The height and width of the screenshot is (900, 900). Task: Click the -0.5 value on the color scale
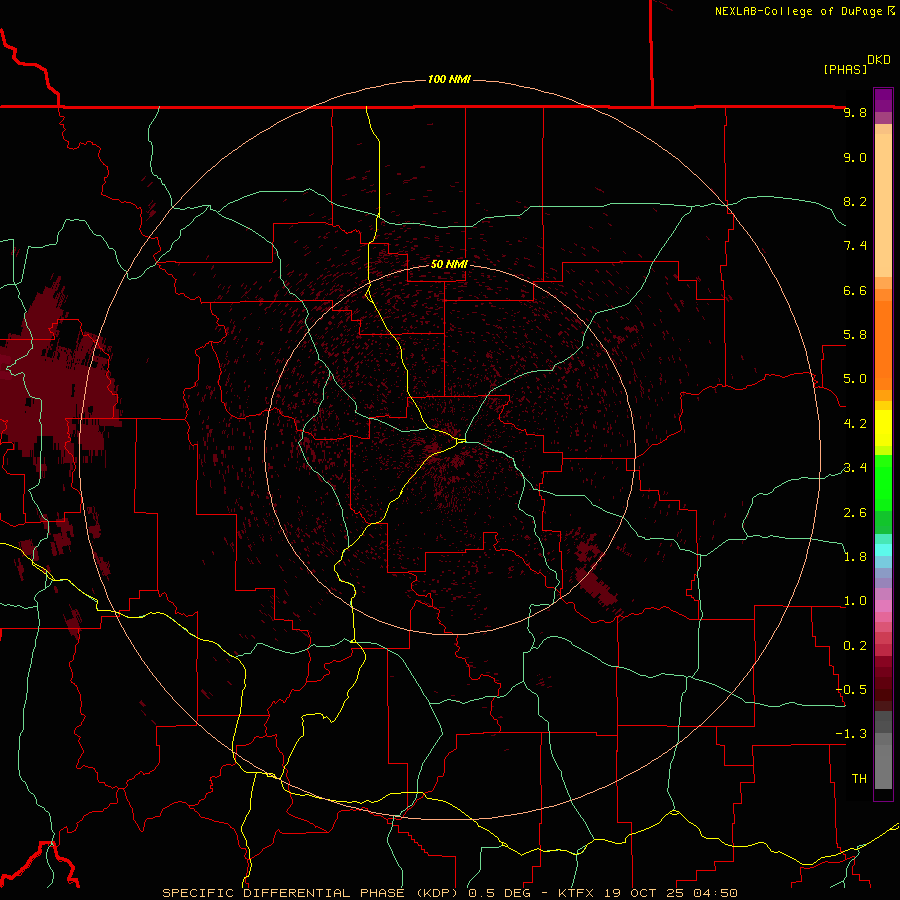pyautogui.click(x=851, y=690)
